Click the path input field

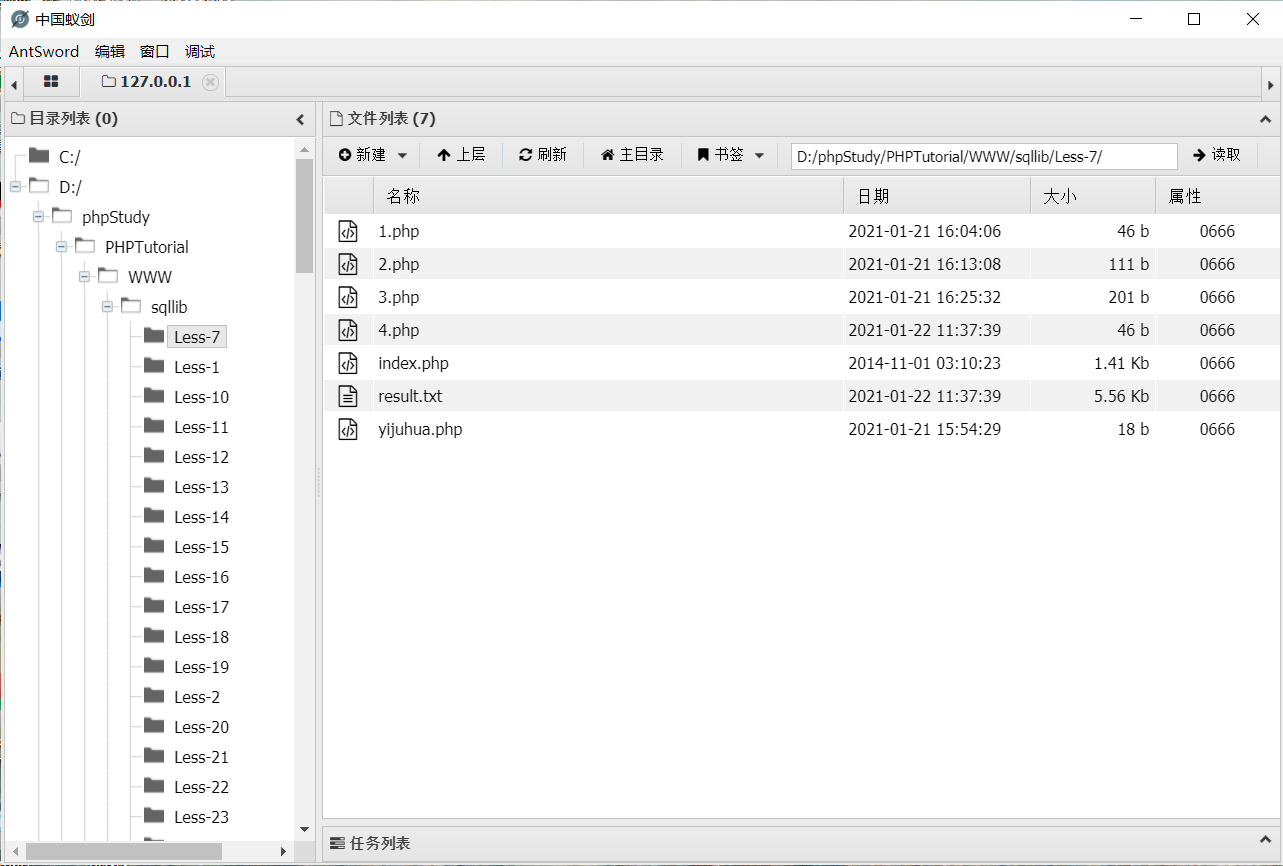coord(983,156)
